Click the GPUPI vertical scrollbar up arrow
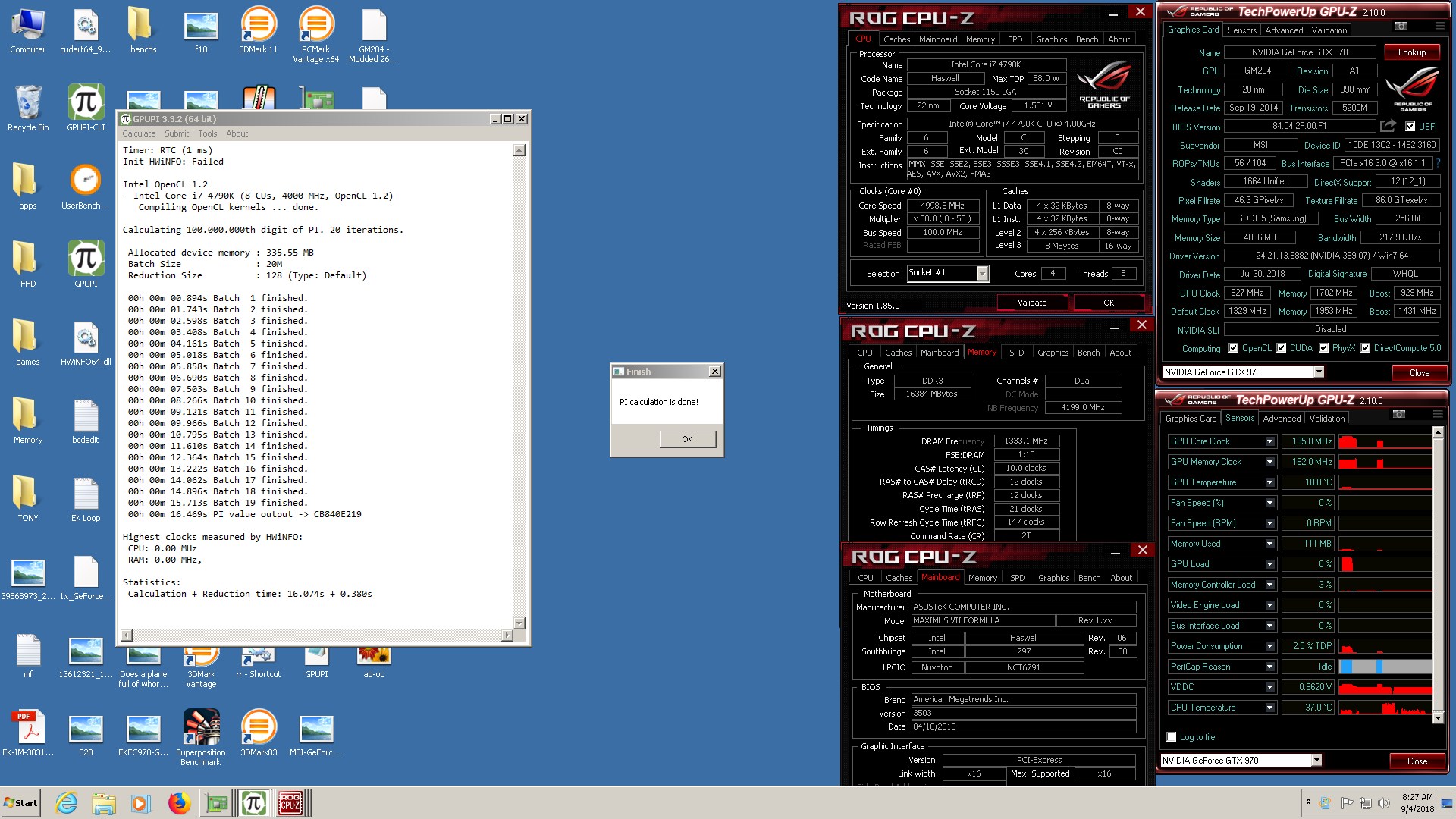The image size is (1456, 819). tap(519, 150)
